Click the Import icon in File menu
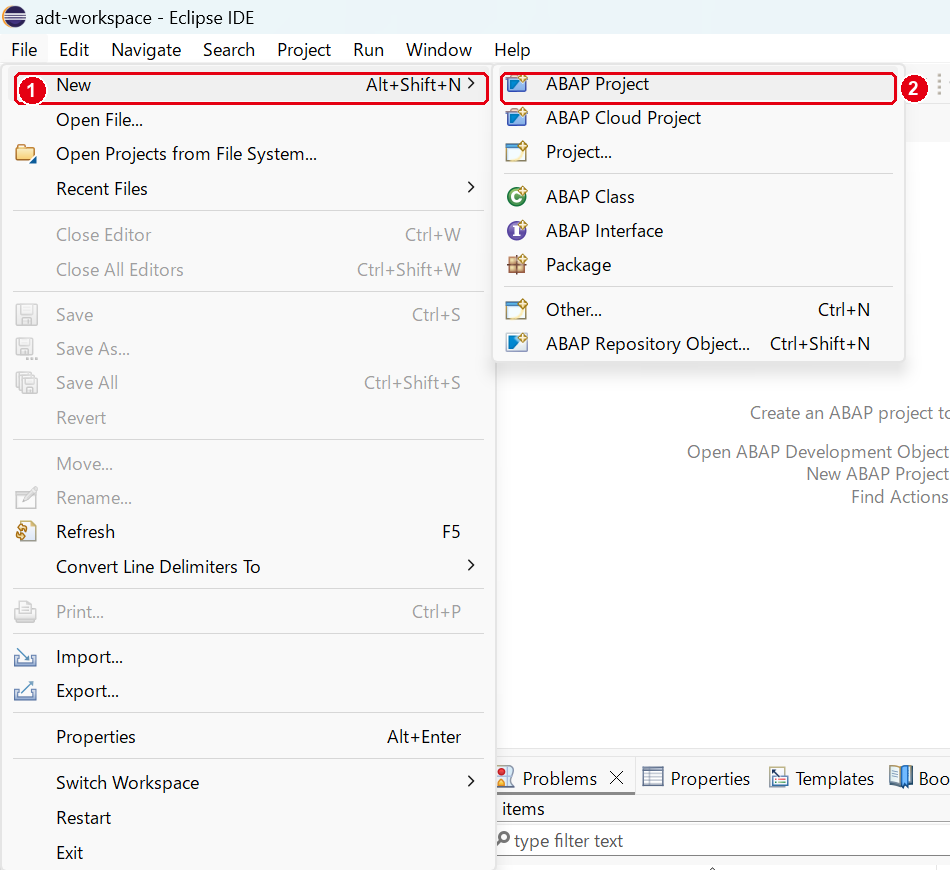Image resolution: width=950 pixels, height=870 pixels. click(26, 657)
